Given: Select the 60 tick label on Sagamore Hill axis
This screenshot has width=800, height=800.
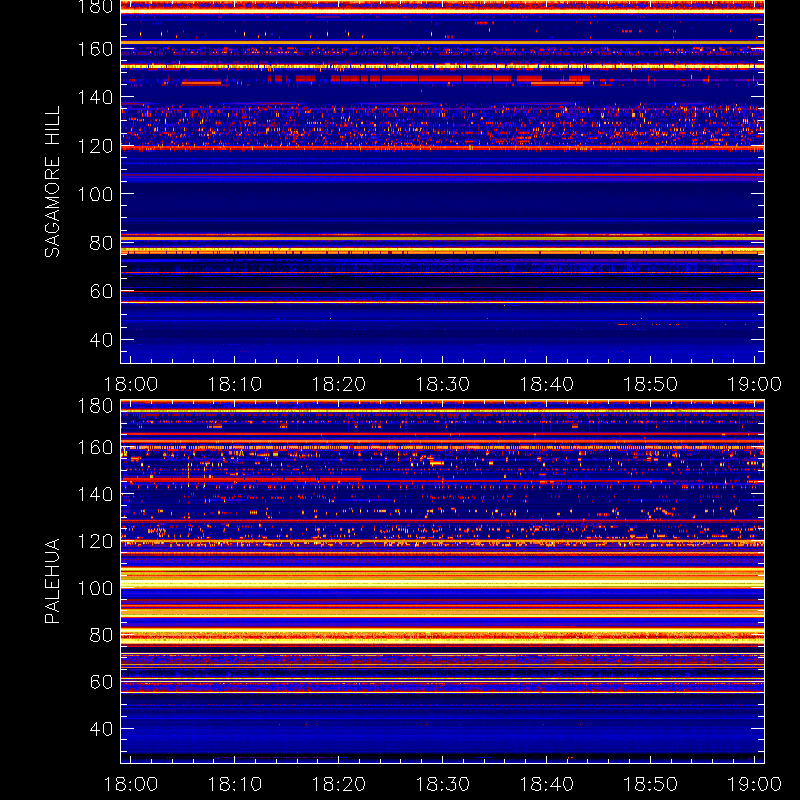Looking at the screenshot, I should (101, 291).
